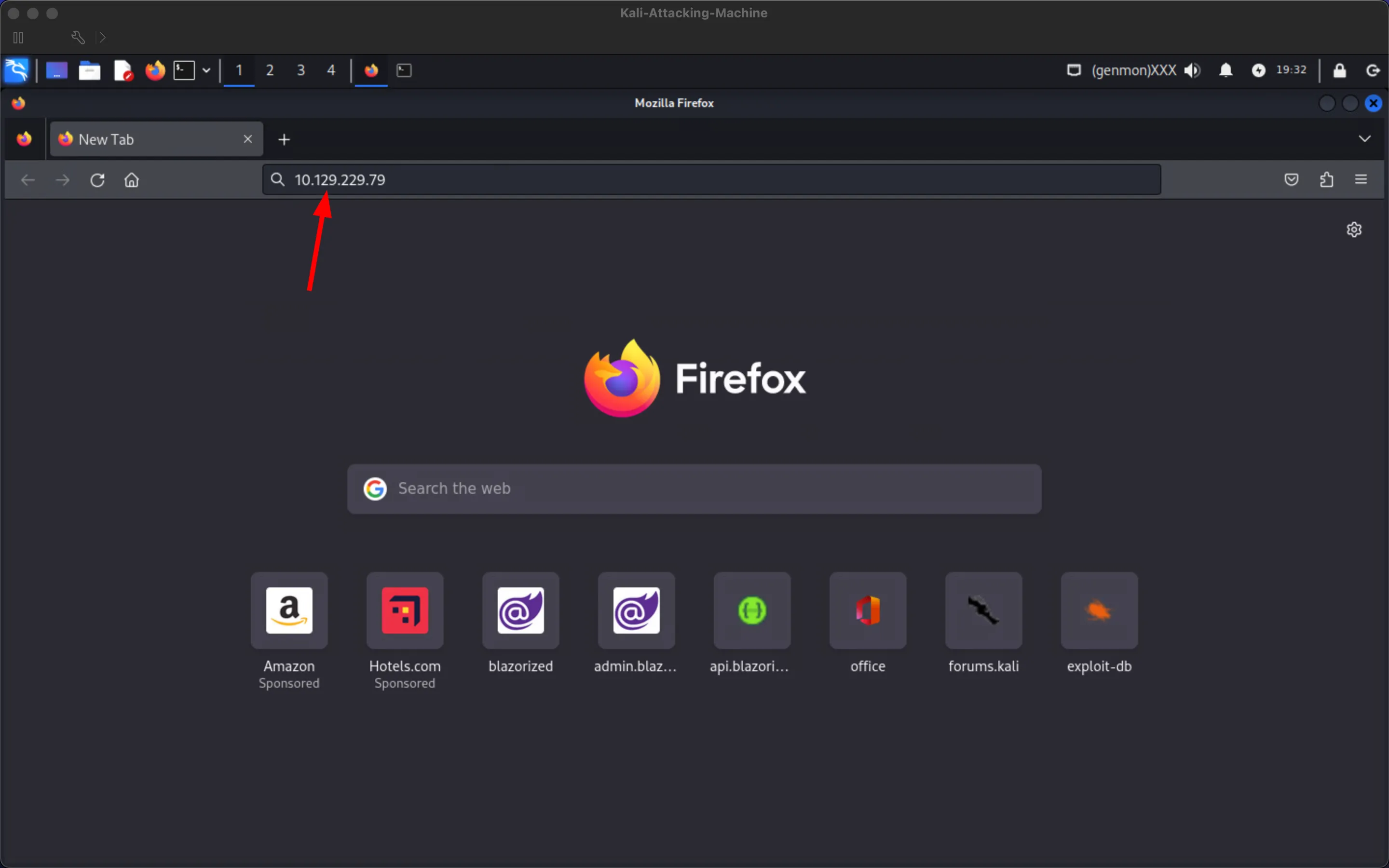Viewport: 1389px width, 868px height.
Task: Click the address bar containing 10.129.229.79
Action: pyautogui.click(x=712, y=180)
